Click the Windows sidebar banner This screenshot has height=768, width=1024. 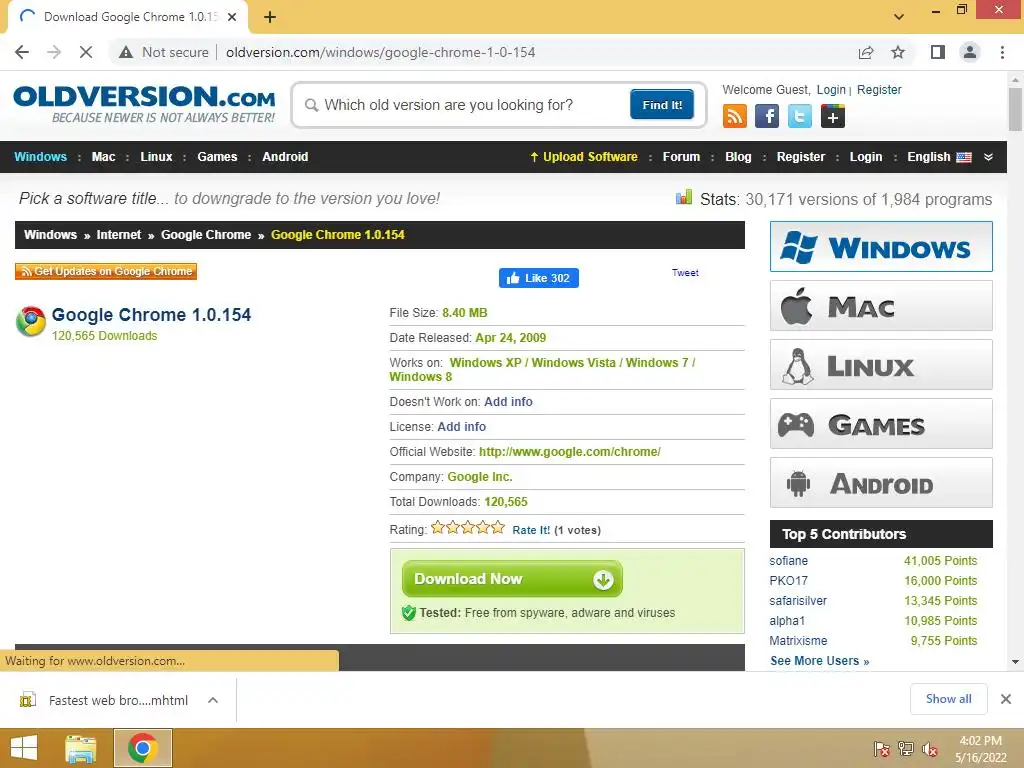point(881,247)
